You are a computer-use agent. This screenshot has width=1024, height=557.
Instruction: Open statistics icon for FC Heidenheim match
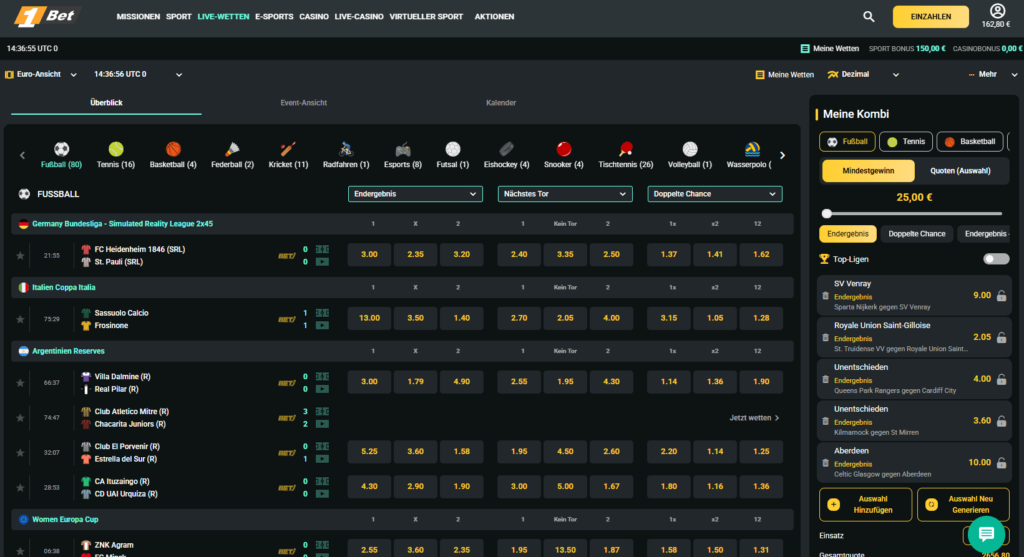[323, 249]
